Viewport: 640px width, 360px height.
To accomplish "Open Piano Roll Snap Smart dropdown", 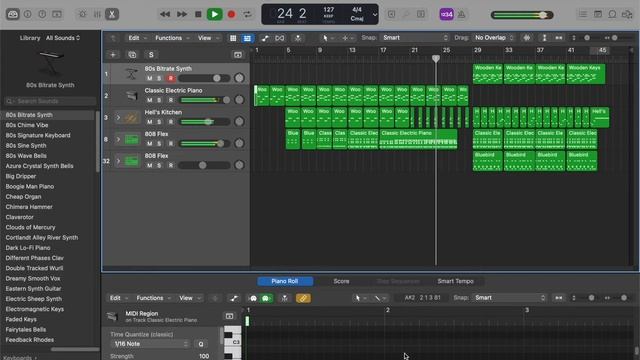I will [509, 298].
